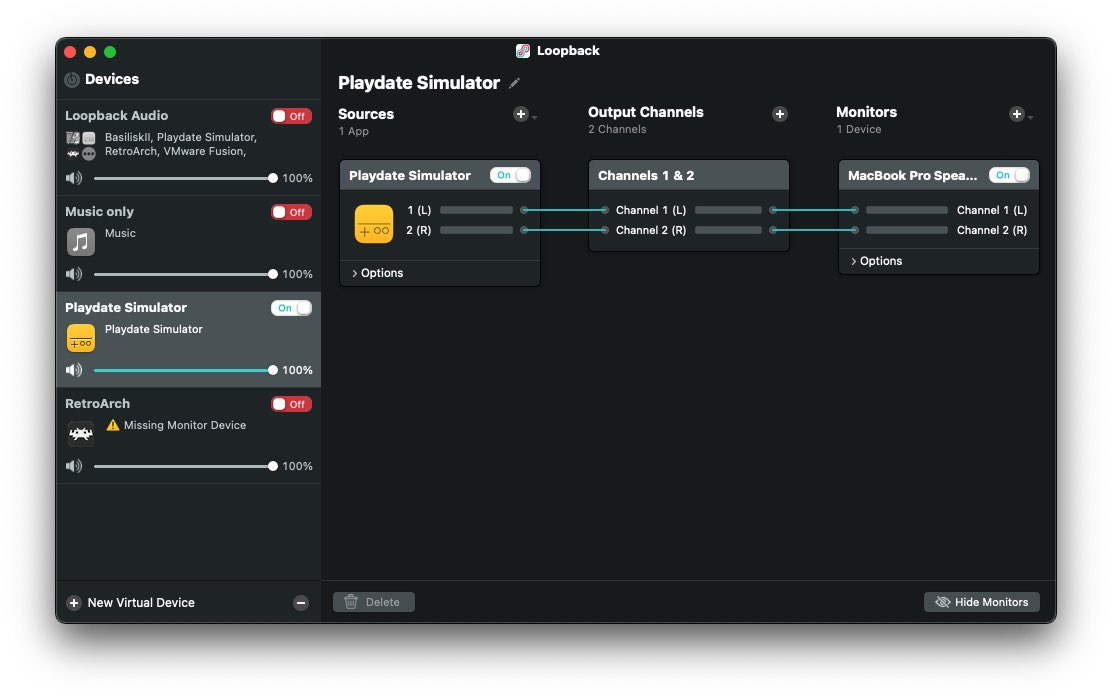Turn on the RetroArch device toggle
This screenshot has width=1112, height=697.
[x=291, y=404]
